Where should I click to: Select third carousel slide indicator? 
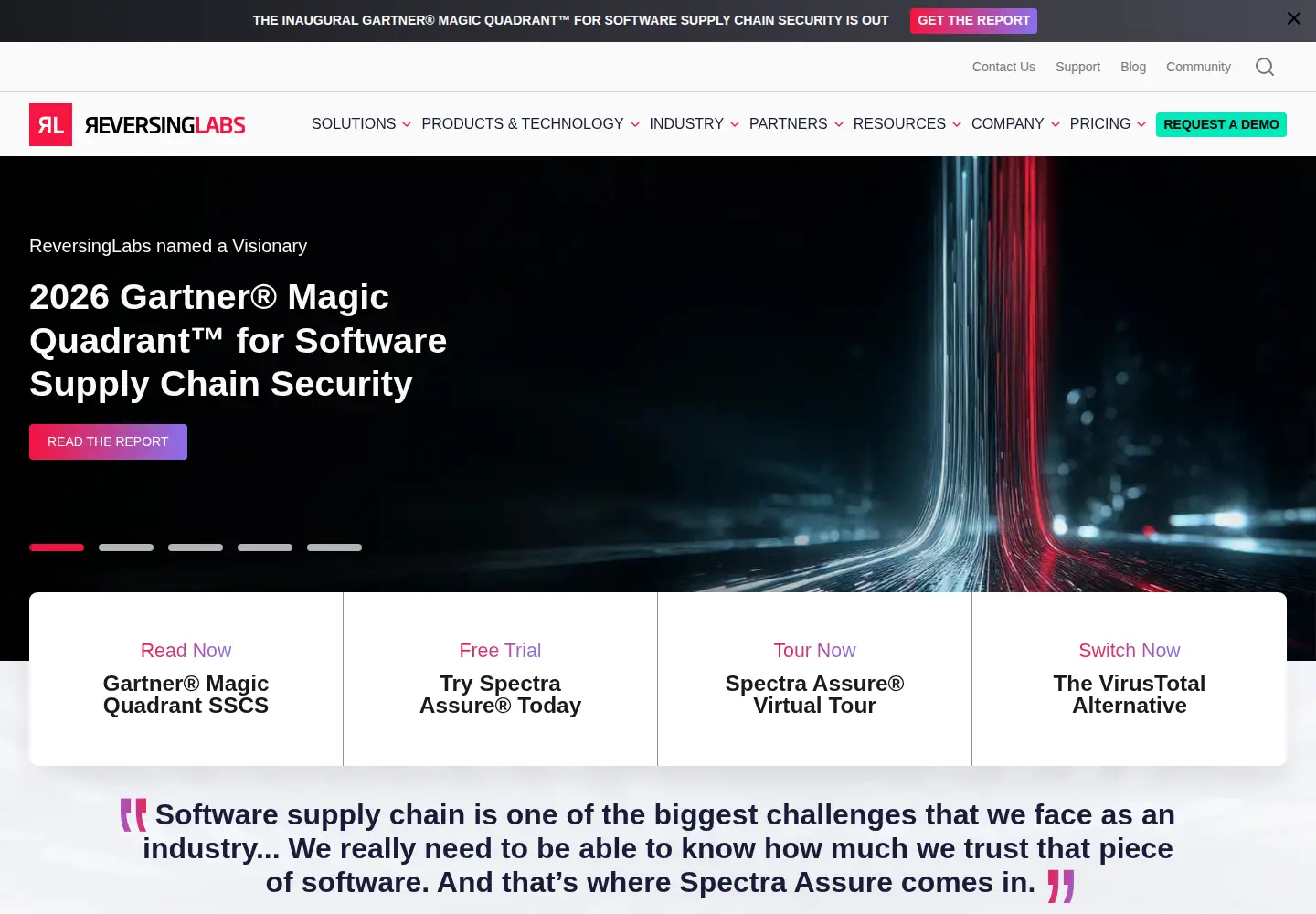pos(196,547)
